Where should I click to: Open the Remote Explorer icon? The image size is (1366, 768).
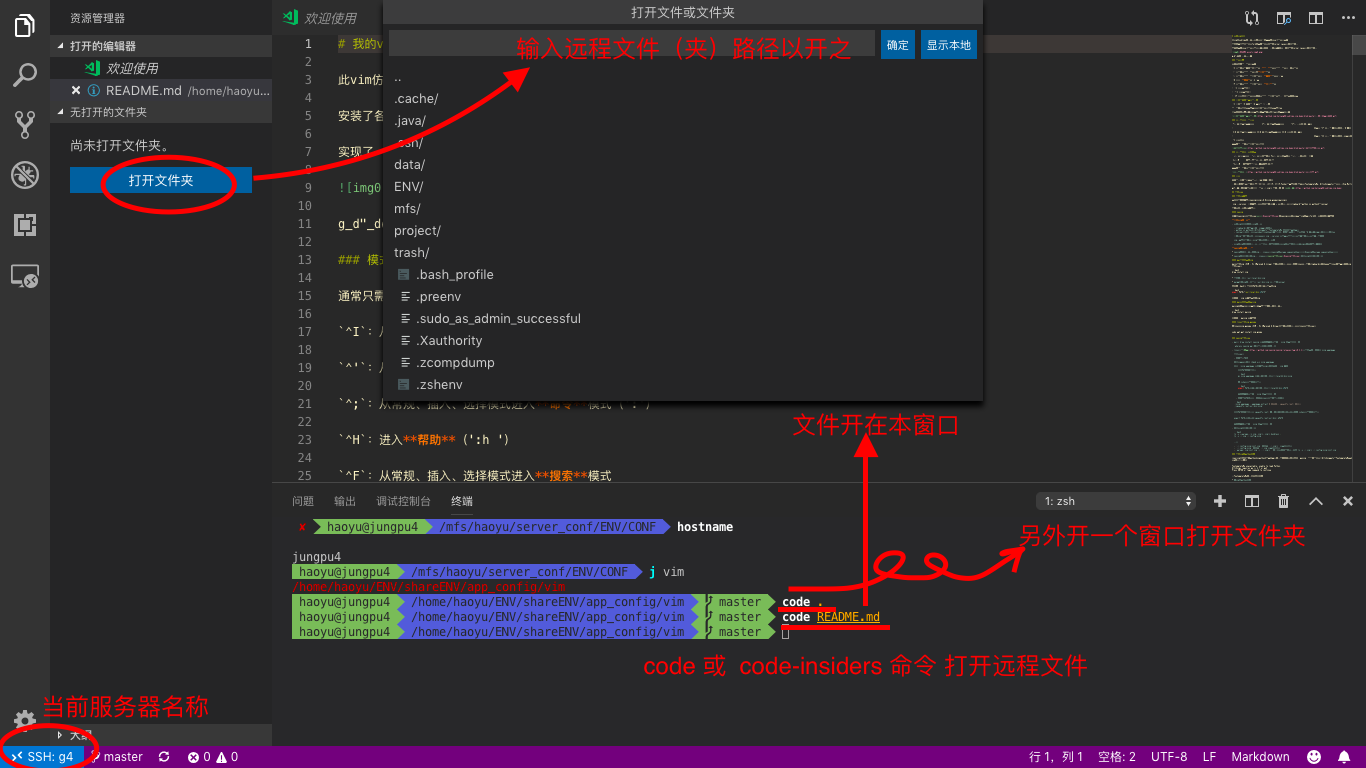[x=25, y=277]
